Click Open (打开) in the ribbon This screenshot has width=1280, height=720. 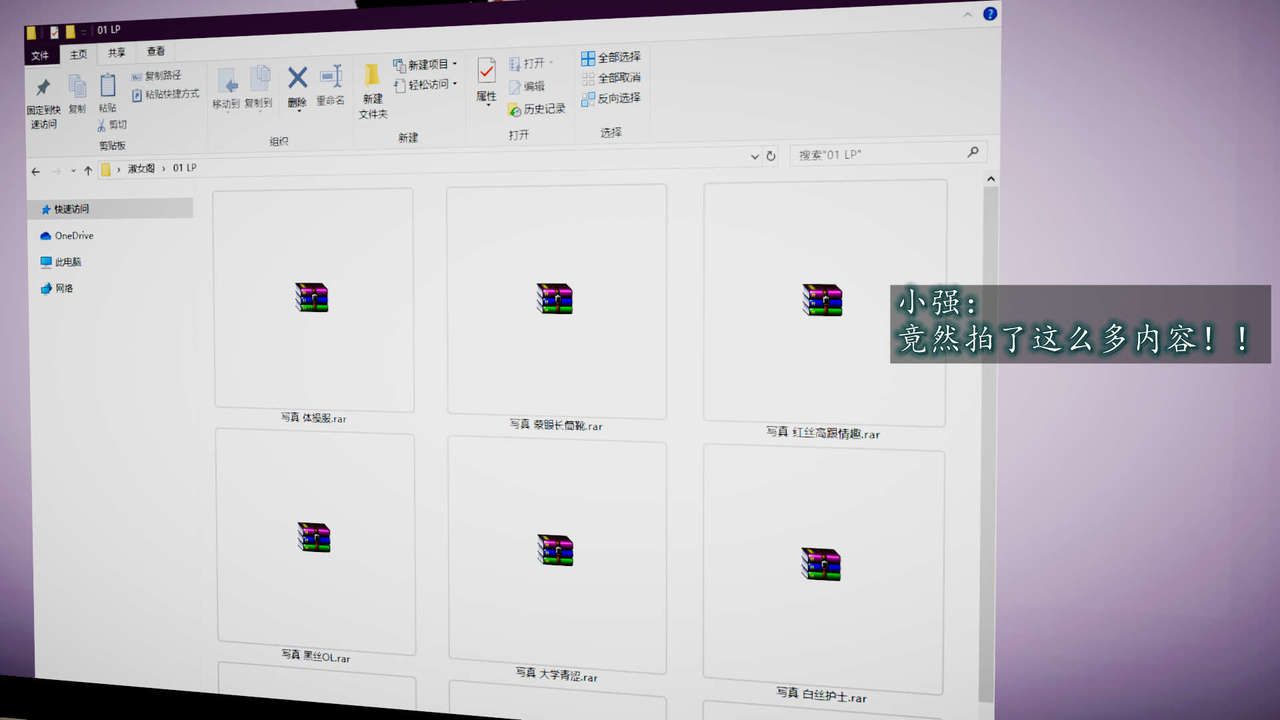click(530, 63)
